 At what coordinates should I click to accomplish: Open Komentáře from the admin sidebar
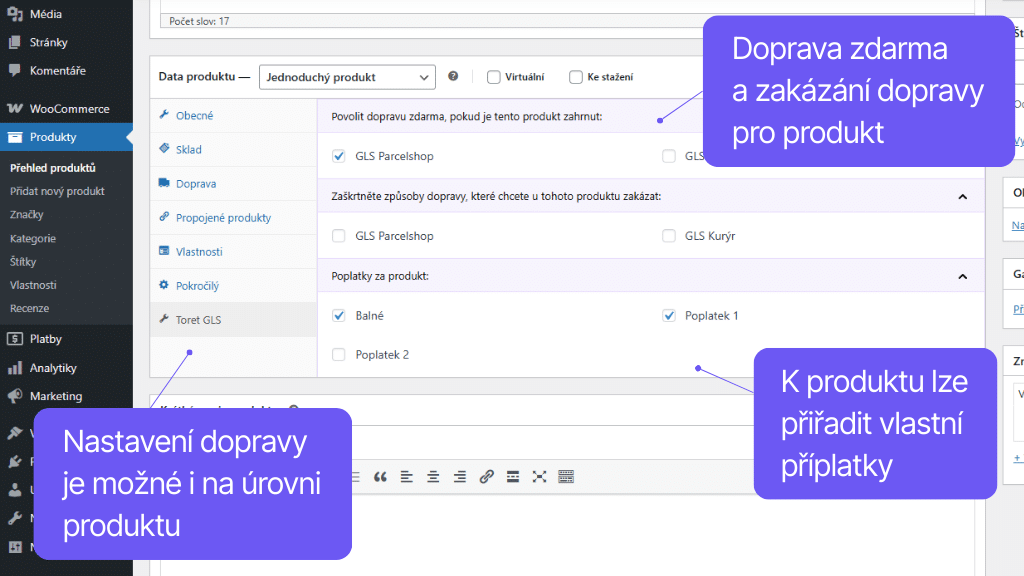pos(17,70)
